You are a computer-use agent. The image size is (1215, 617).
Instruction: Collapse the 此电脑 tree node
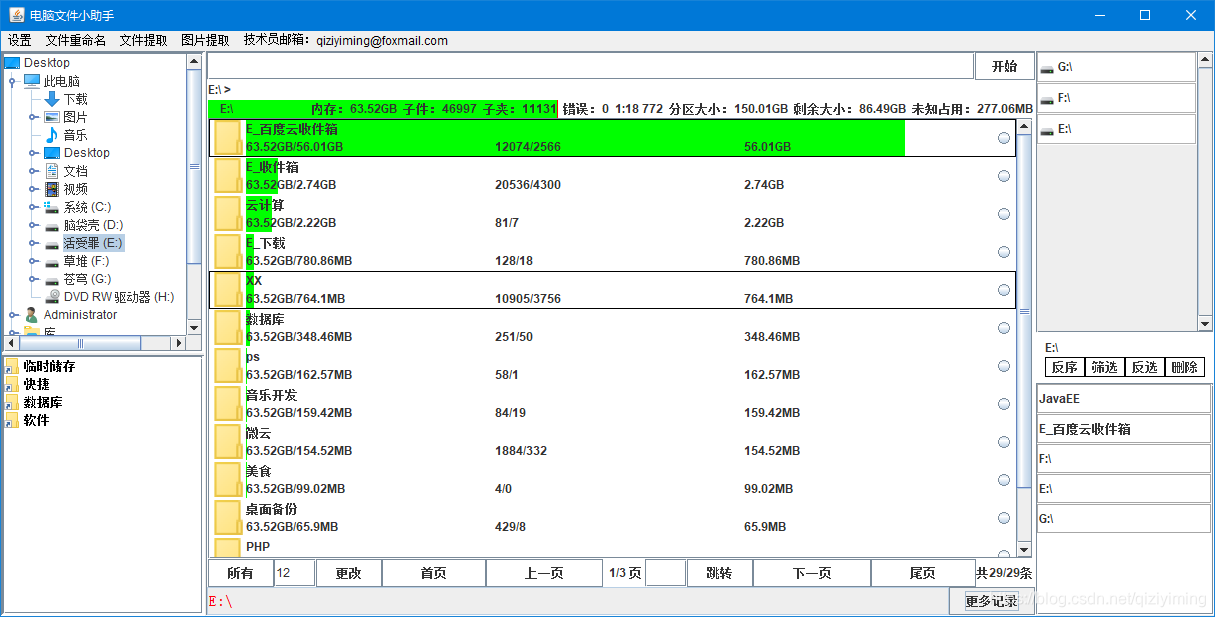13,81
